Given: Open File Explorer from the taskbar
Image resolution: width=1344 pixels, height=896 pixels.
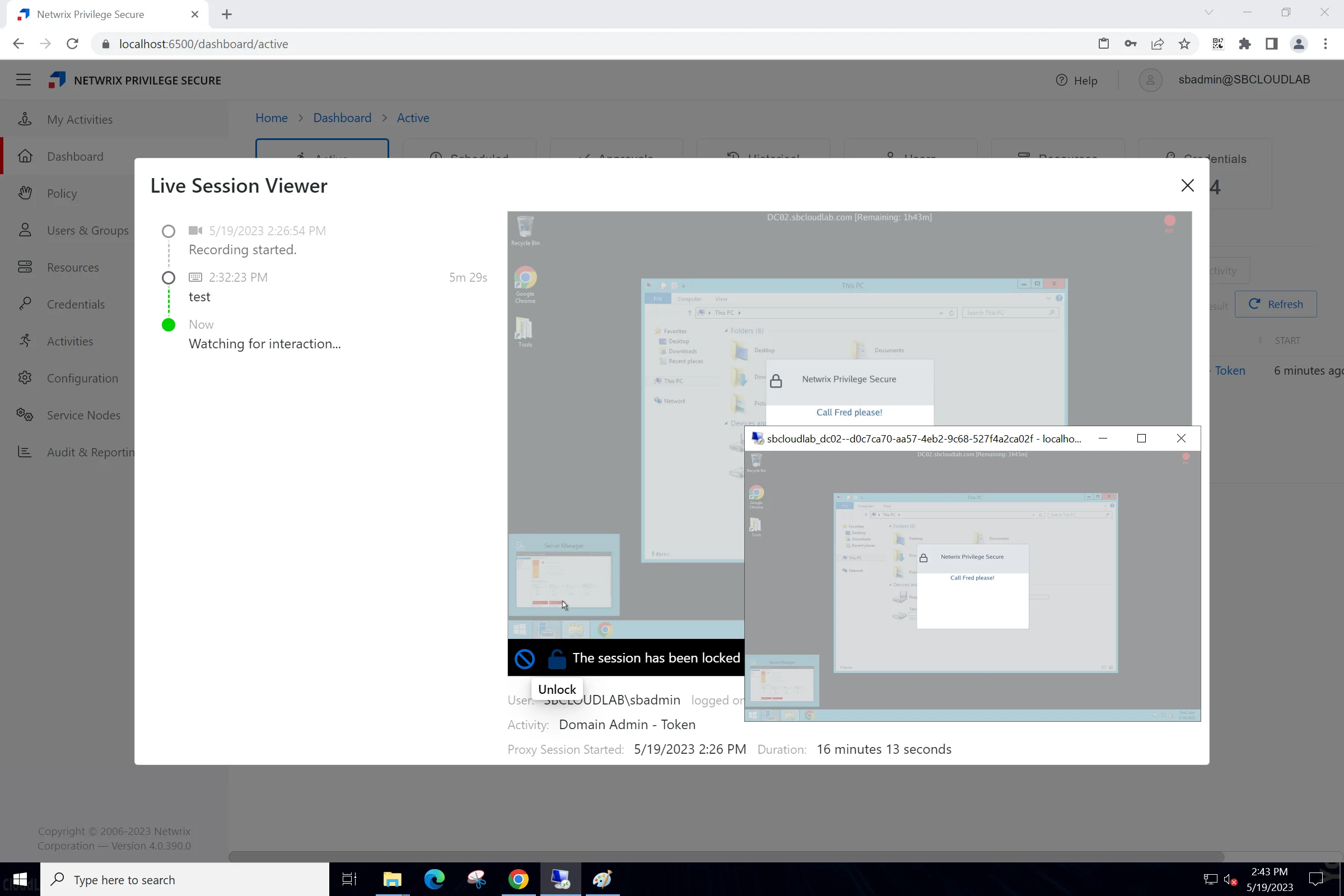Looking at the screenshot, I should click(392, 879).
